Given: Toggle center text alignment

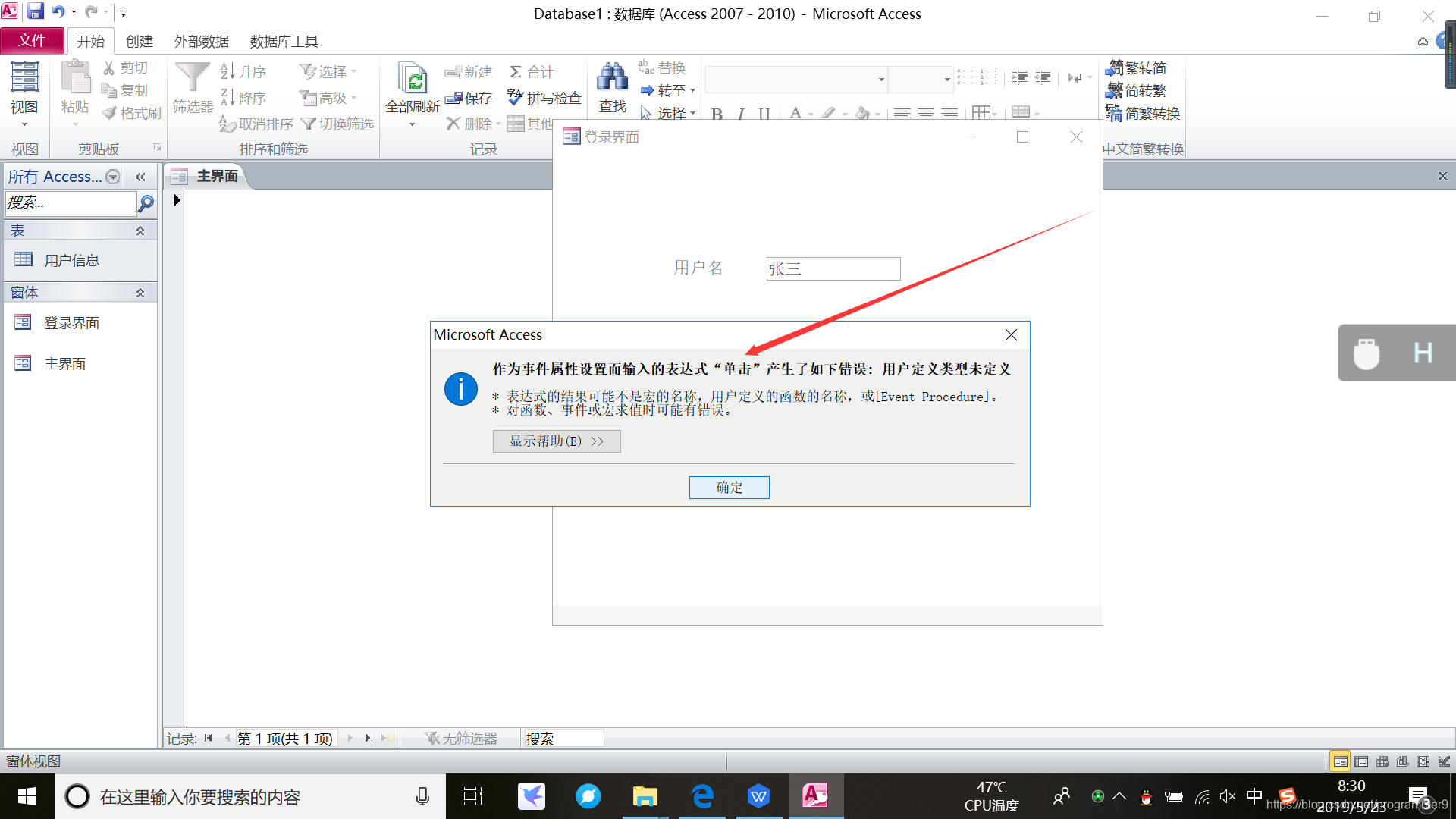Looking at the screenshot, I should click(x=925, y=114).
